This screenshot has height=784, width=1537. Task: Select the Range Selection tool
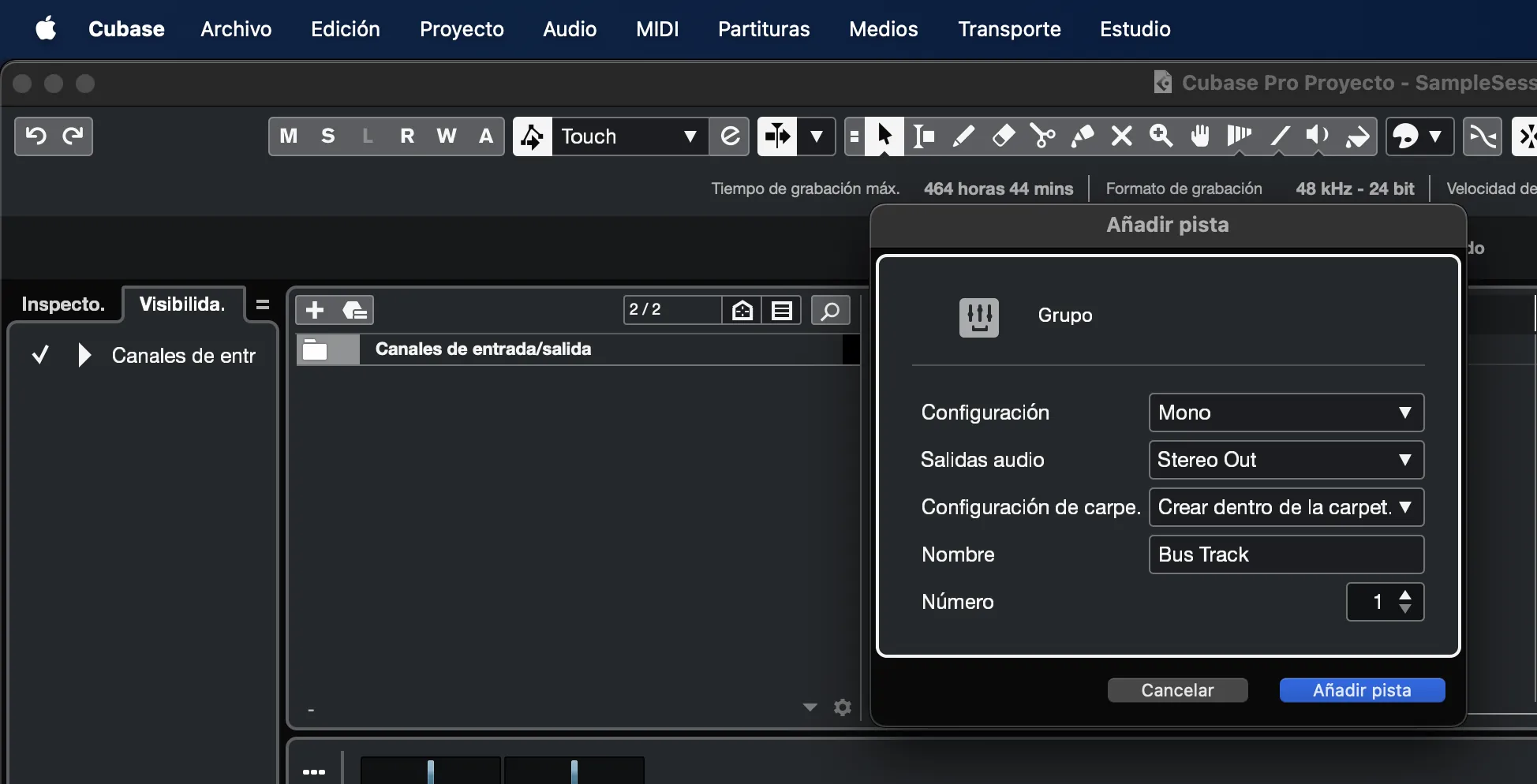[x=924, y=136]
